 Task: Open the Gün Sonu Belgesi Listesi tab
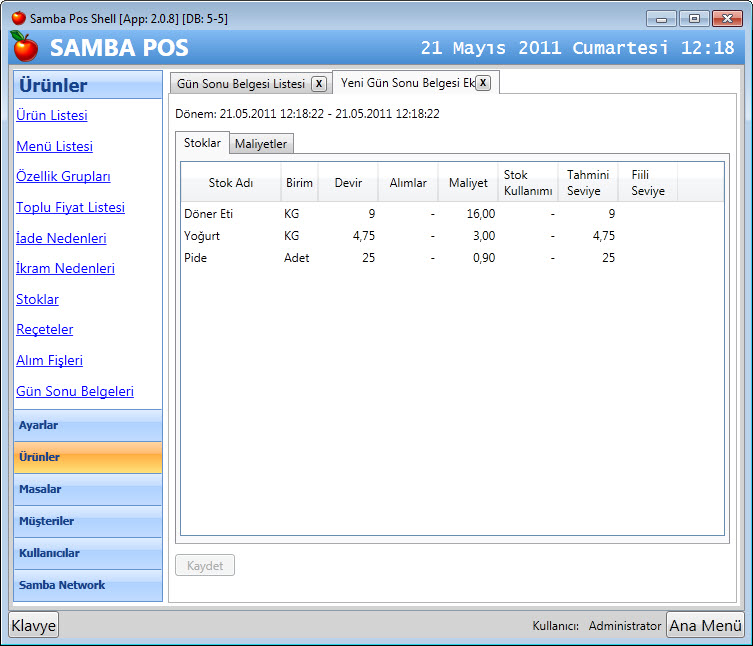(240, 84)
